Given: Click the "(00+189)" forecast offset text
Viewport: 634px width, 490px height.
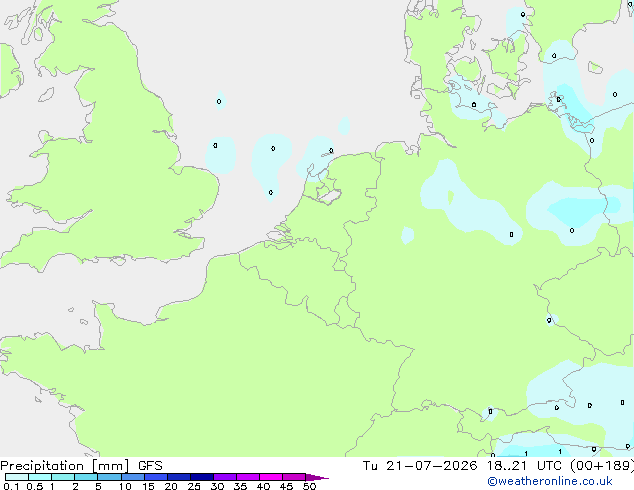Looking at the screenshot, I should (602, 466).
